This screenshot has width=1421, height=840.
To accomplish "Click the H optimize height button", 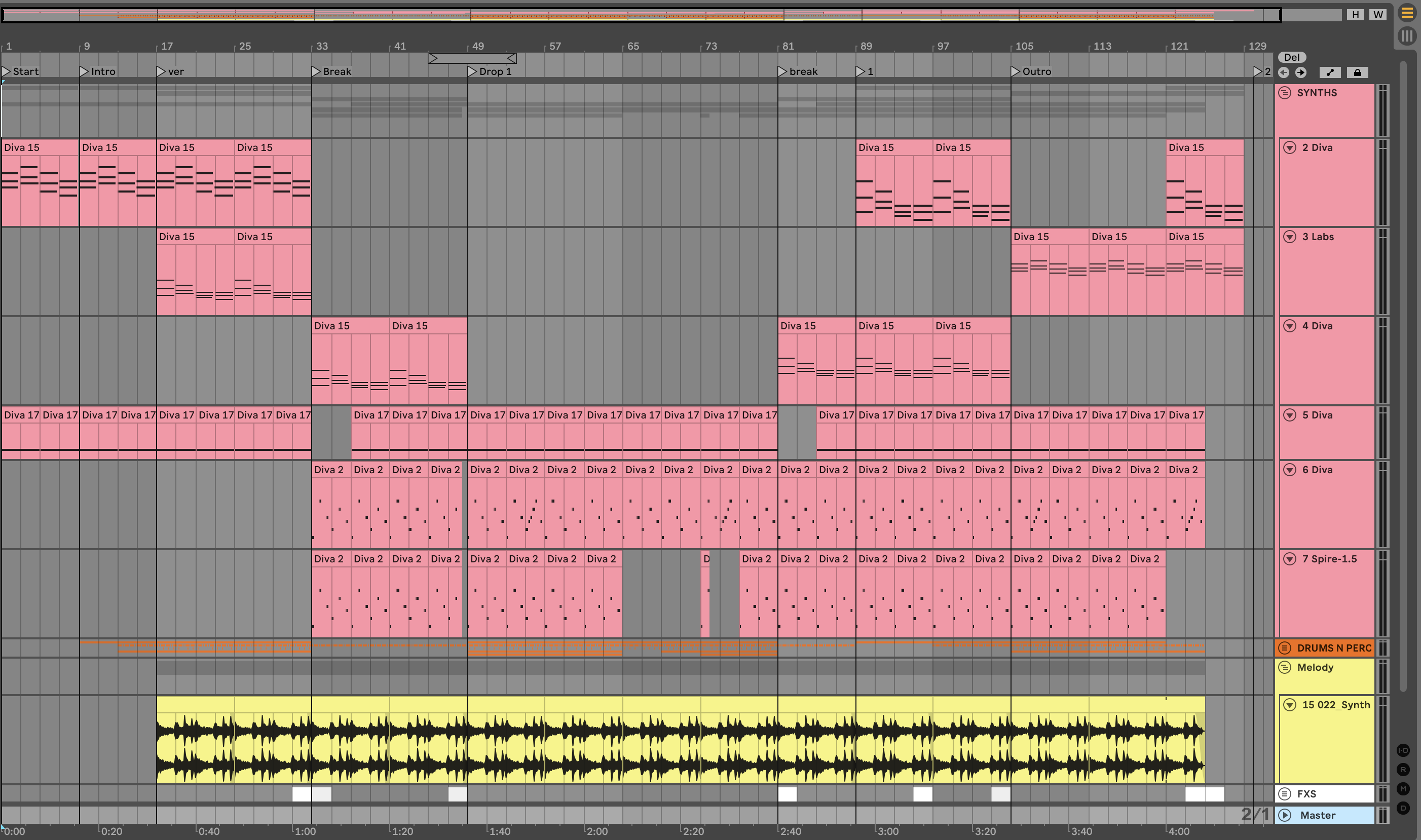I will [1355, 15].
